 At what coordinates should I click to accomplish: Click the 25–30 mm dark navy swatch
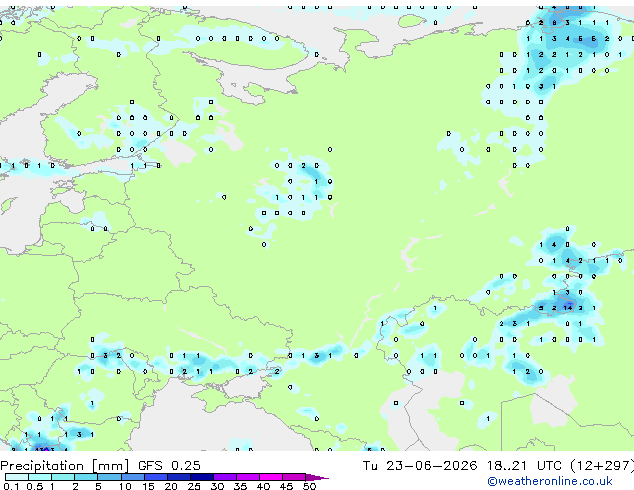coord(202,477)
